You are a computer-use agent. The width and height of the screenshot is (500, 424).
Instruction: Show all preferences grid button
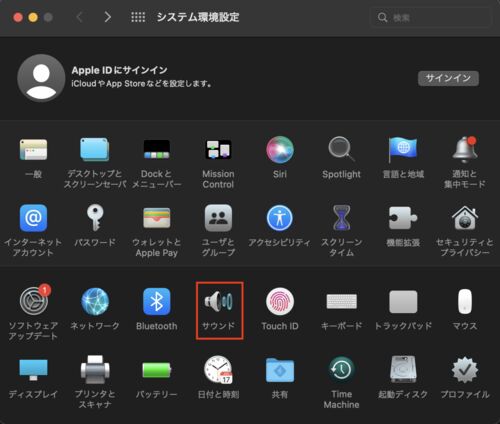138,17
